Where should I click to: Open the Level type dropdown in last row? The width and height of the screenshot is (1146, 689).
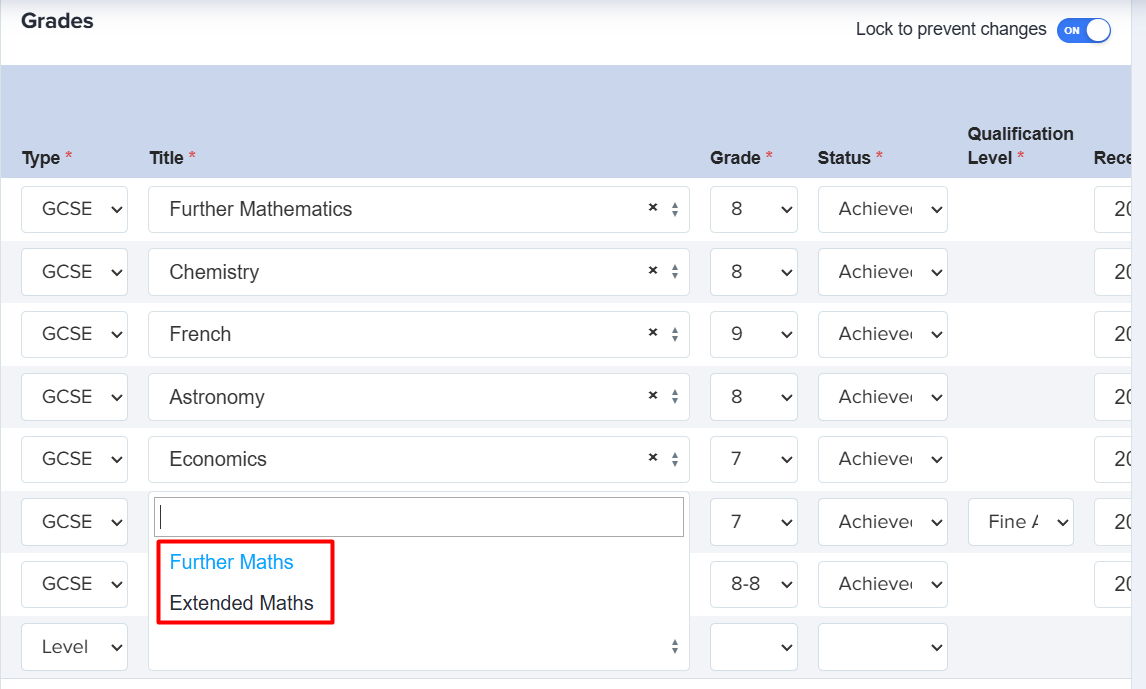pyautogui.click(x=74, y=647)
